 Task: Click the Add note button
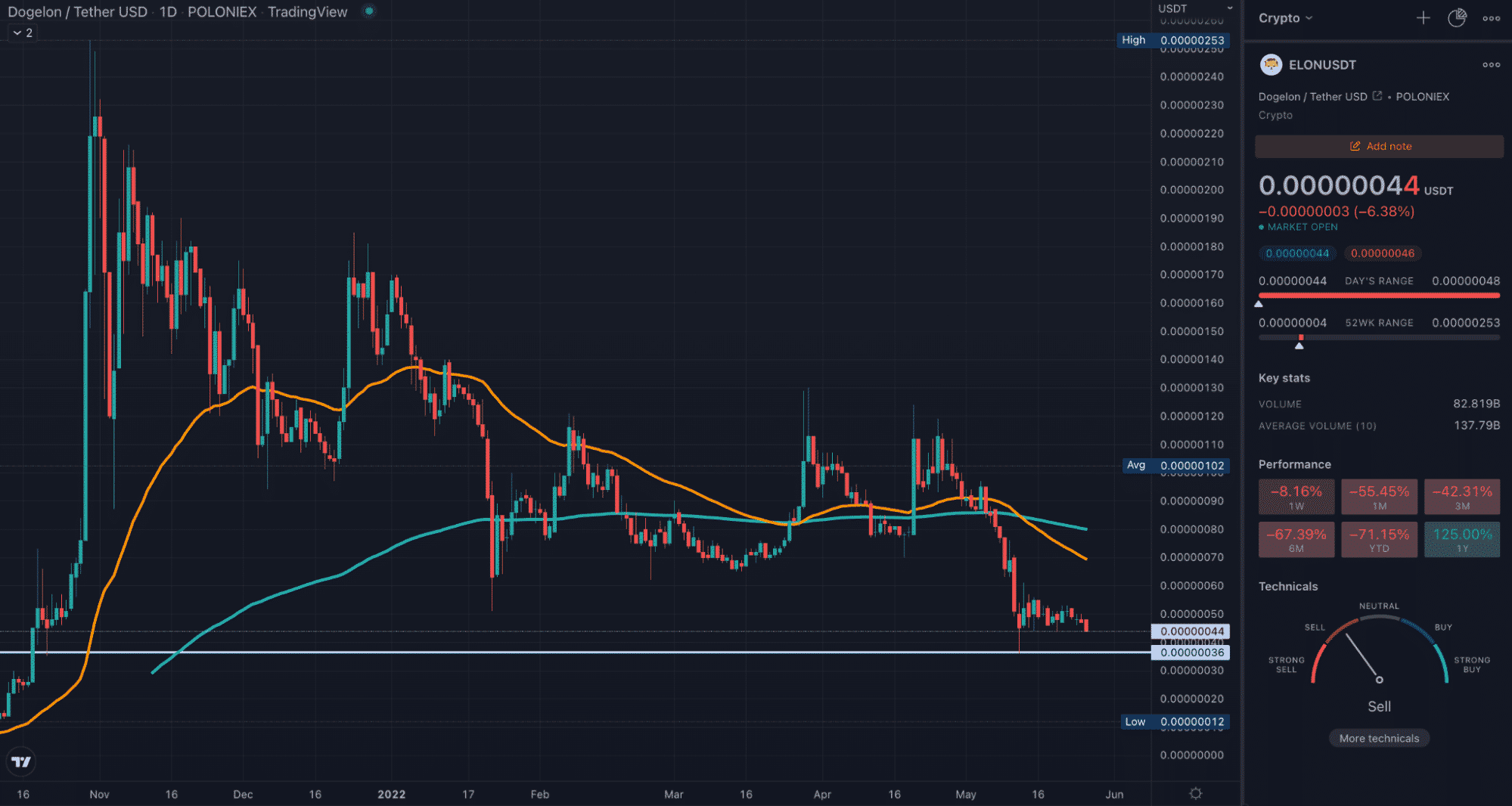(x=1379, y=146)
